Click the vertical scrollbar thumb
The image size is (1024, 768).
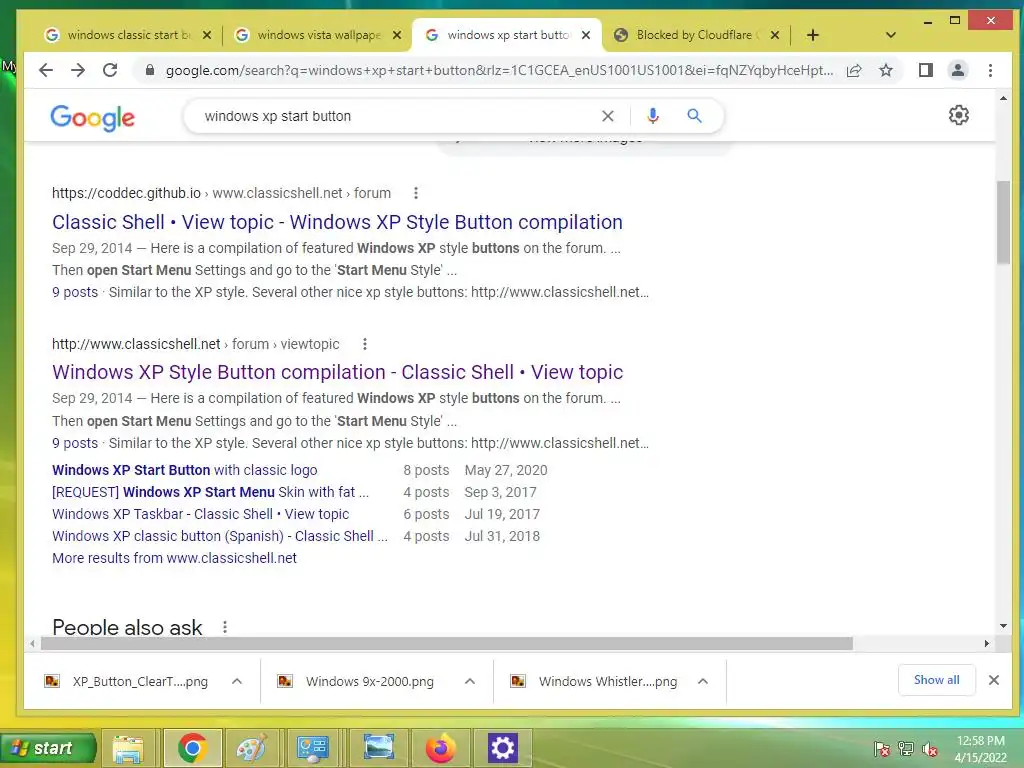[x=1003, y=222]
